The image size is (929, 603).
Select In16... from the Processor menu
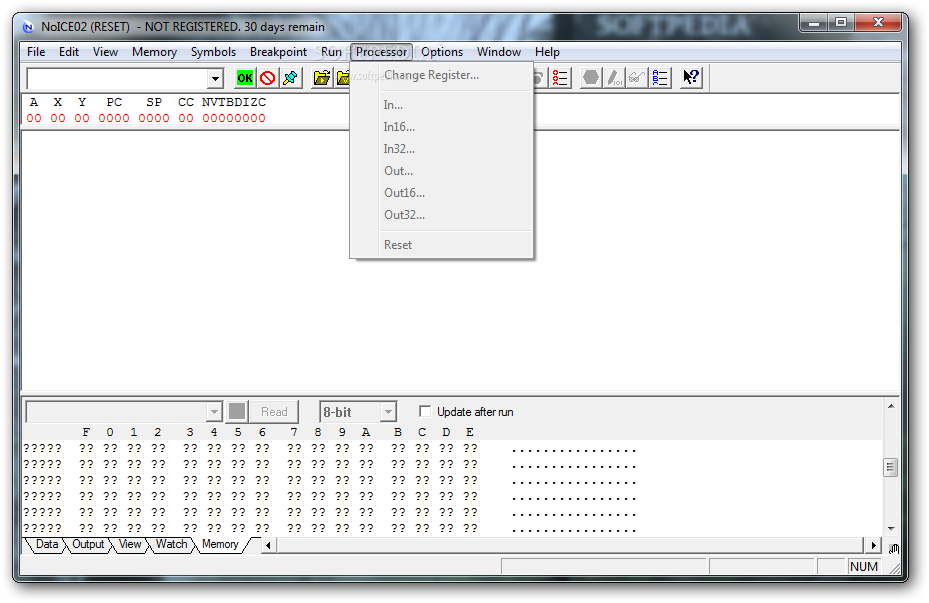[x=441, y=127]
